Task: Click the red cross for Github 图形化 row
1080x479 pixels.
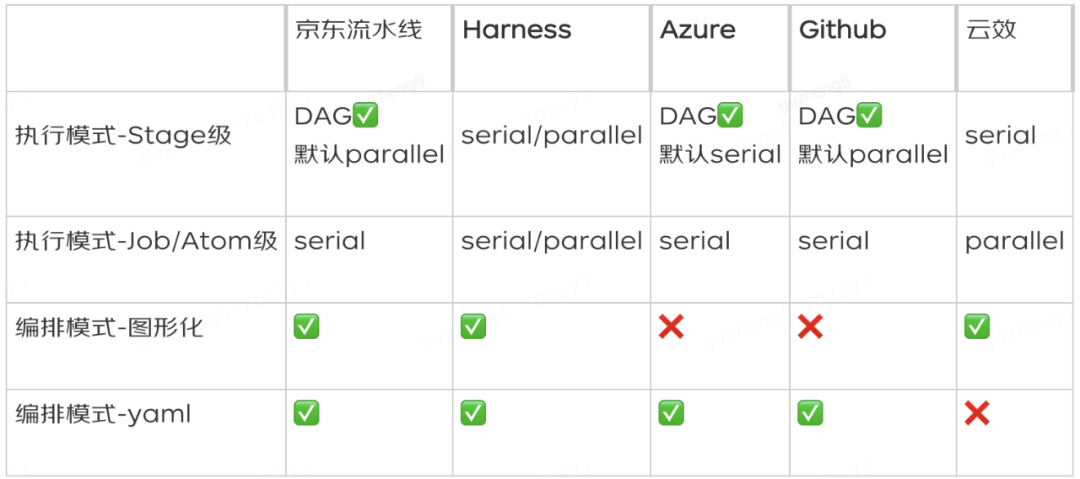Action: click(x=810, y=327)
